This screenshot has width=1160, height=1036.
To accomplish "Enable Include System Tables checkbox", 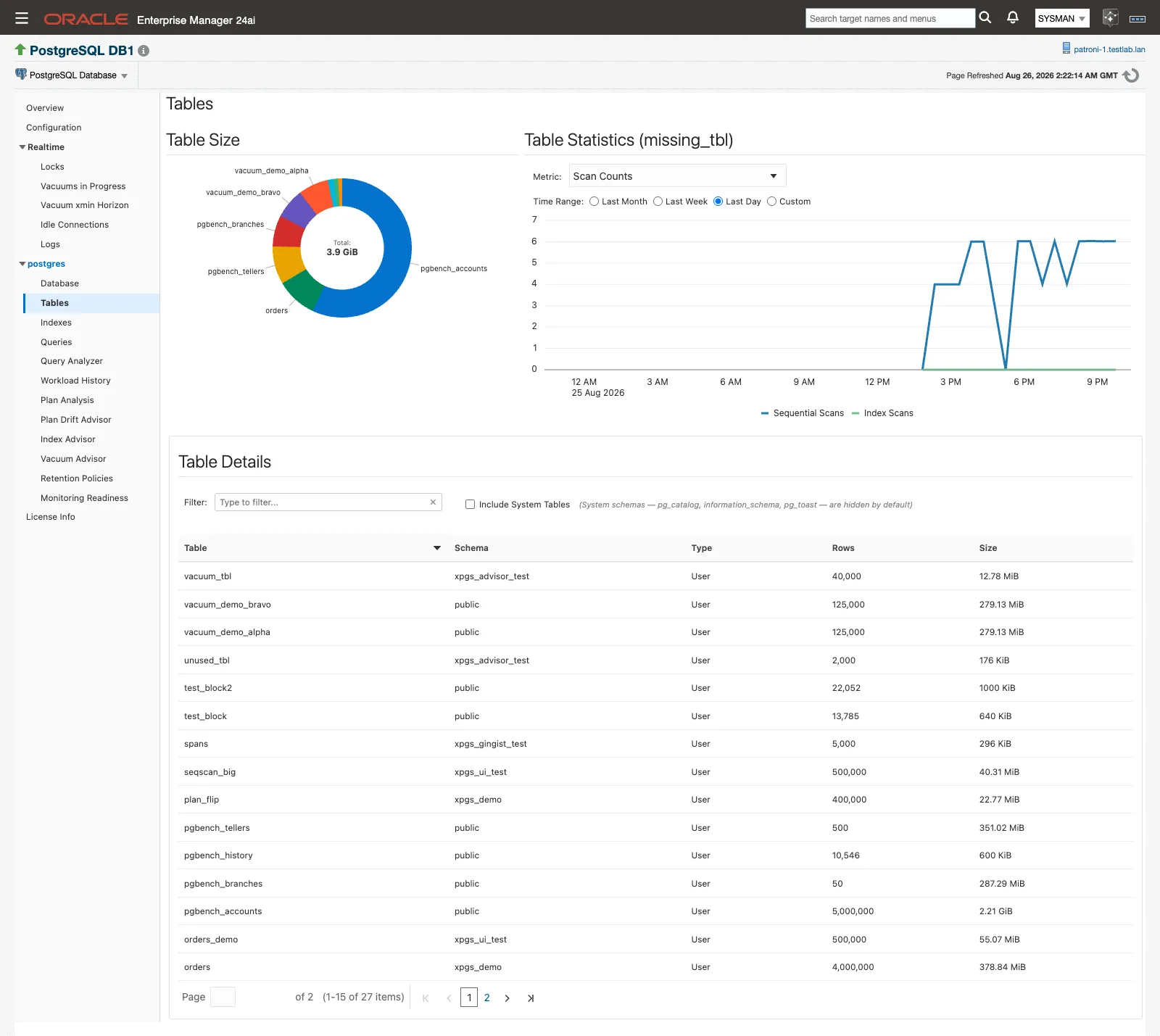I will pyautogui.click(x=470, y=505).
